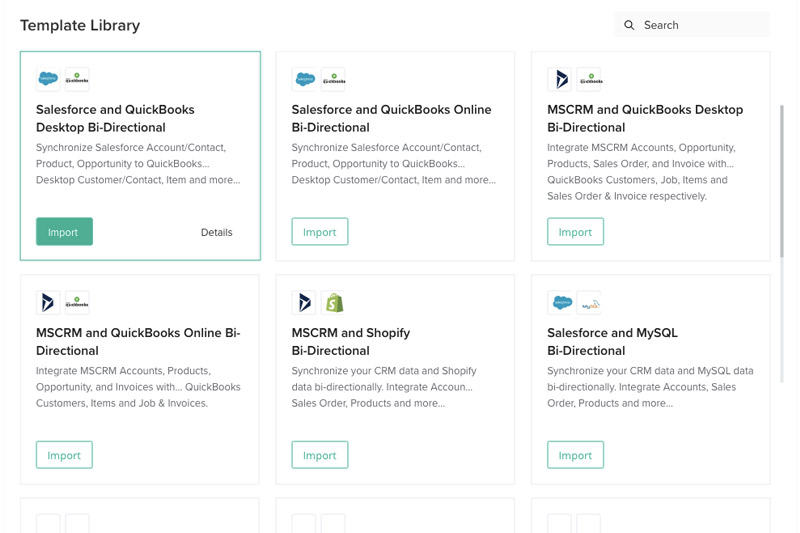Click the Dynamics icon on MSCRM and Shopify card
The height and width of the screenshot is (533, 800).
point(304,302)
